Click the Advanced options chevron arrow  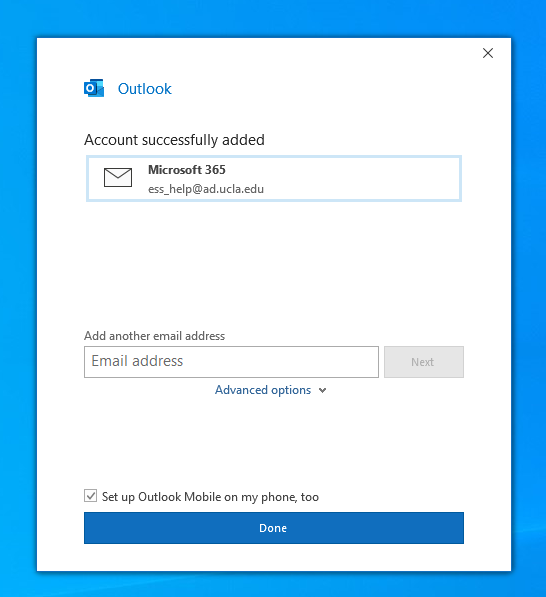[322, 390]
